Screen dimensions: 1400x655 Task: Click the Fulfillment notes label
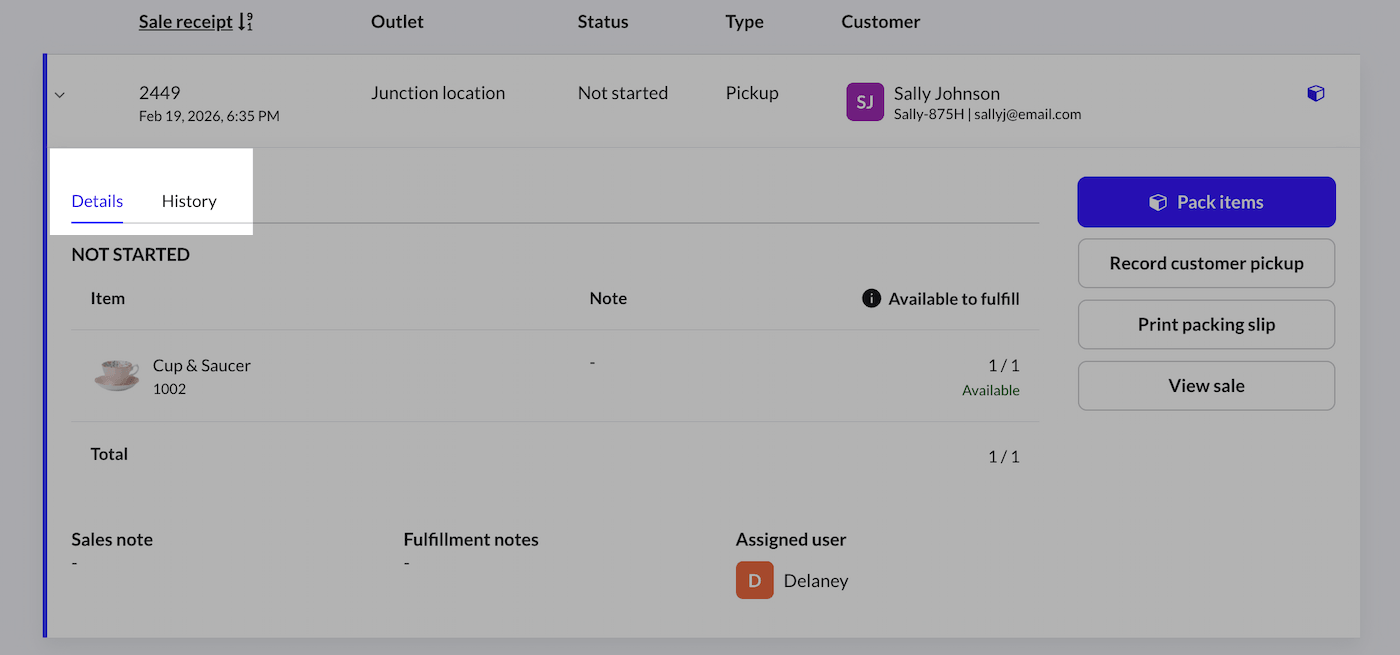tap(471, 539)
